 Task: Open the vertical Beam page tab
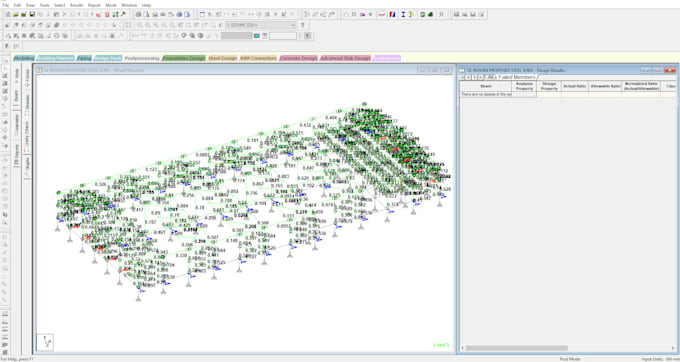pos(16,97)
